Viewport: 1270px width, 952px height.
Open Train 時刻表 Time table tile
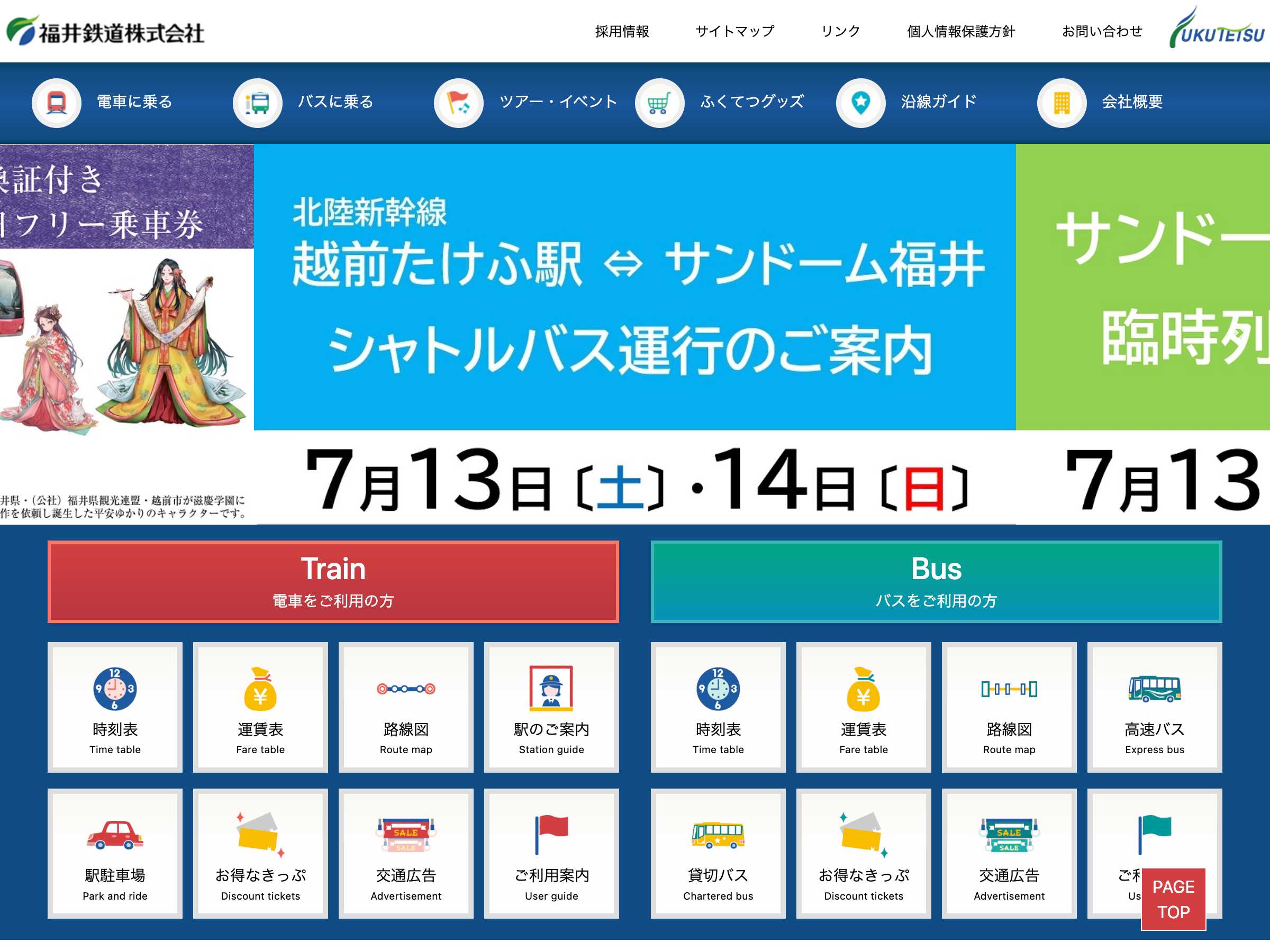[x=115, y=707]
